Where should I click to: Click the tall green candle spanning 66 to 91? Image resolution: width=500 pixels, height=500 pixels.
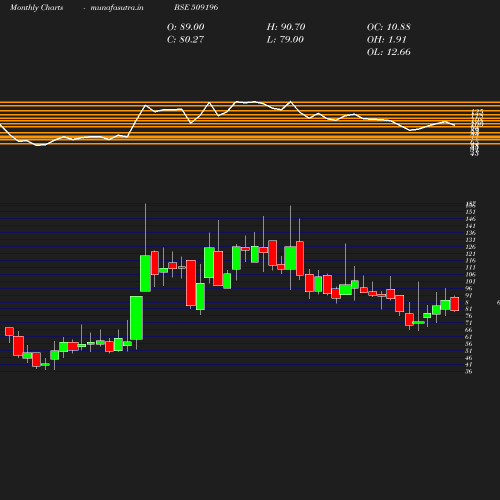pos(136,318)
